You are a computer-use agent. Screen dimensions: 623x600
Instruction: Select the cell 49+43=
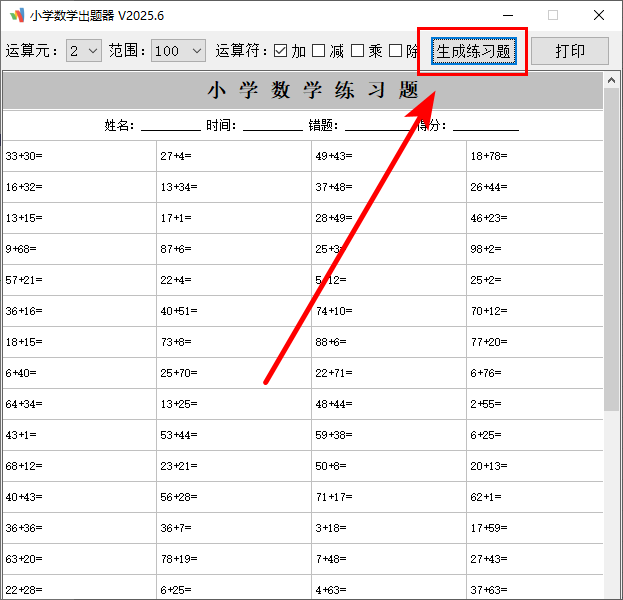389,156
